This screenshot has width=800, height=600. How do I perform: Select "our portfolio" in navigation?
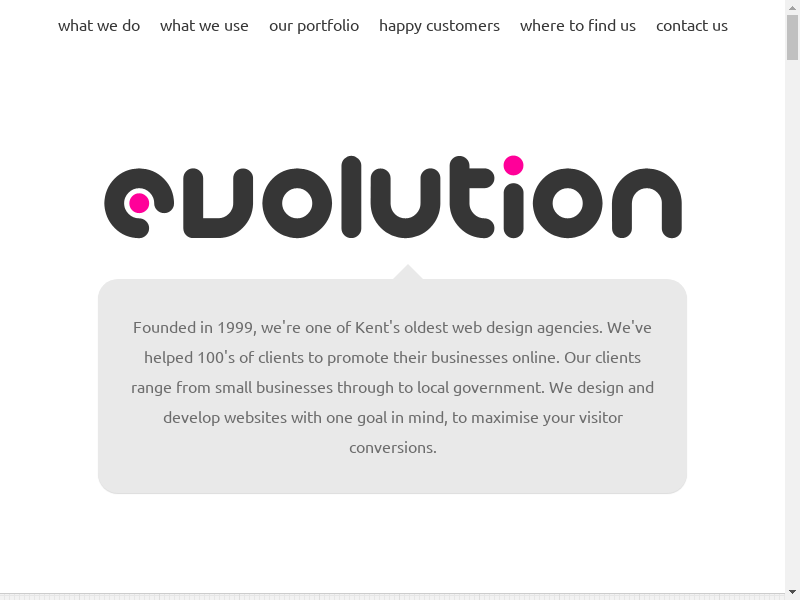[314, 26]
